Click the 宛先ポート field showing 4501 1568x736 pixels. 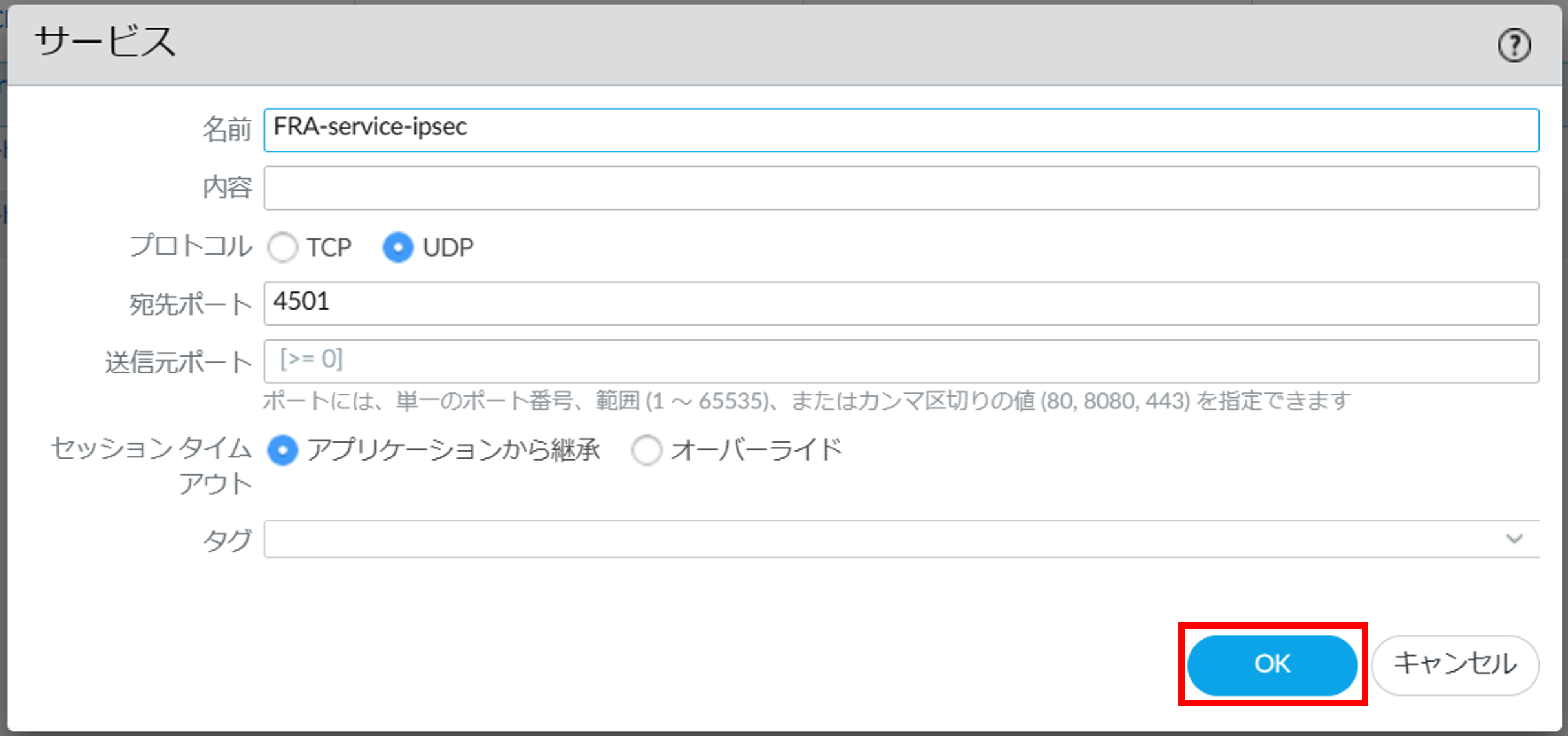pos(901,303)
